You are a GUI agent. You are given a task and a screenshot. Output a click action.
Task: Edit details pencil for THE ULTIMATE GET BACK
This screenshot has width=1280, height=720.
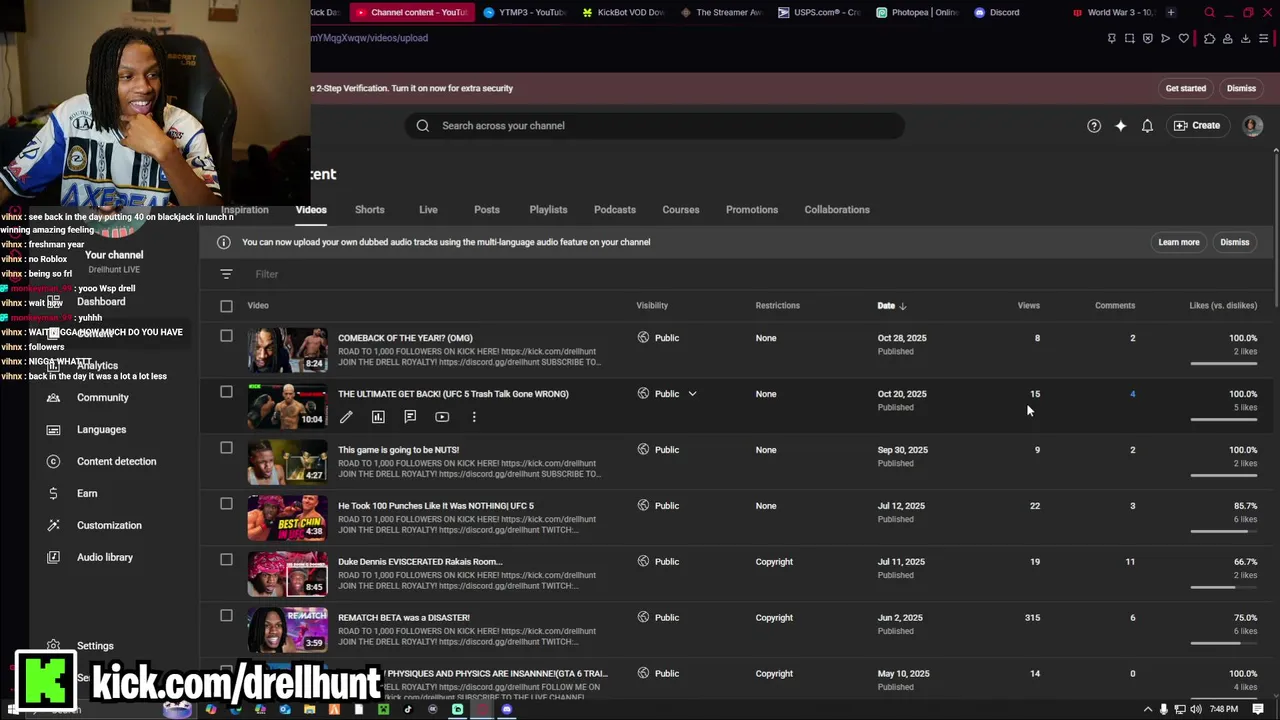click(x=346, y=417)
